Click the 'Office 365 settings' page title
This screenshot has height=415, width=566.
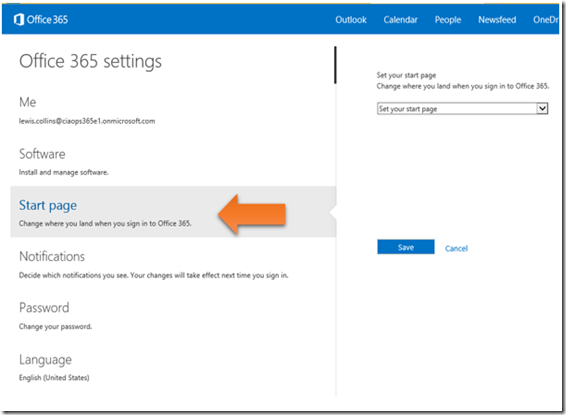90,61
